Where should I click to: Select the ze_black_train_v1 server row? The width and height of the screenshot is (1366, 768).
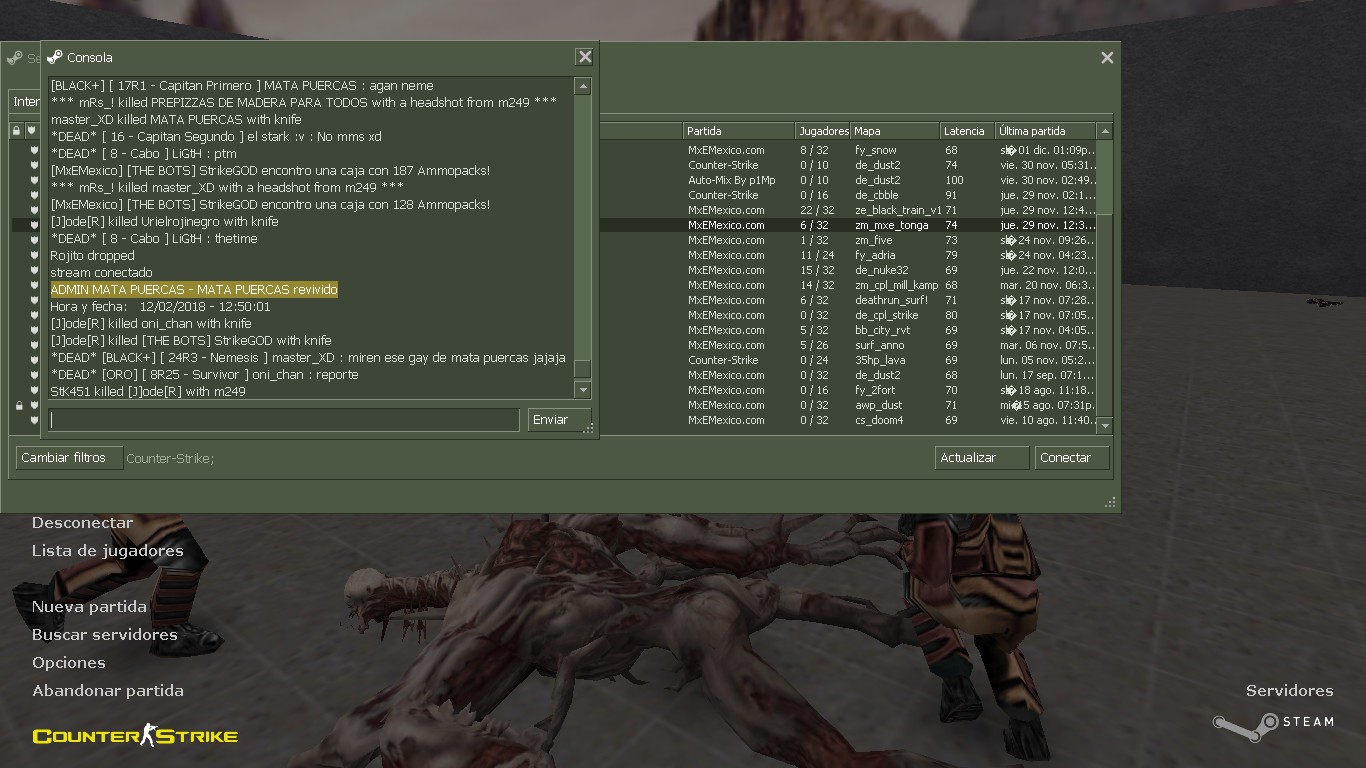click(x=847, y=210)
